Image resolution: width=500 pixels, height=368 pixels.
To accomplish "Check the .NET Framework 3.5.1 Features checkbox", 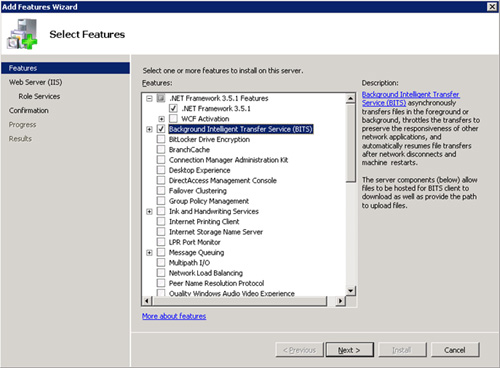I will pyautogui.click(x=161, y=98).
